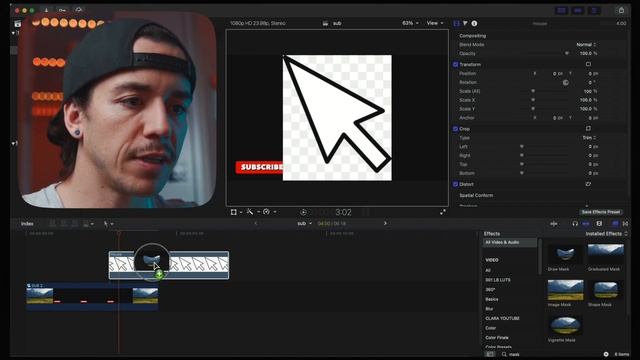Click the Transform on-screen controls icon
This screenshot has height=360, width=640.
pos(588,64)
